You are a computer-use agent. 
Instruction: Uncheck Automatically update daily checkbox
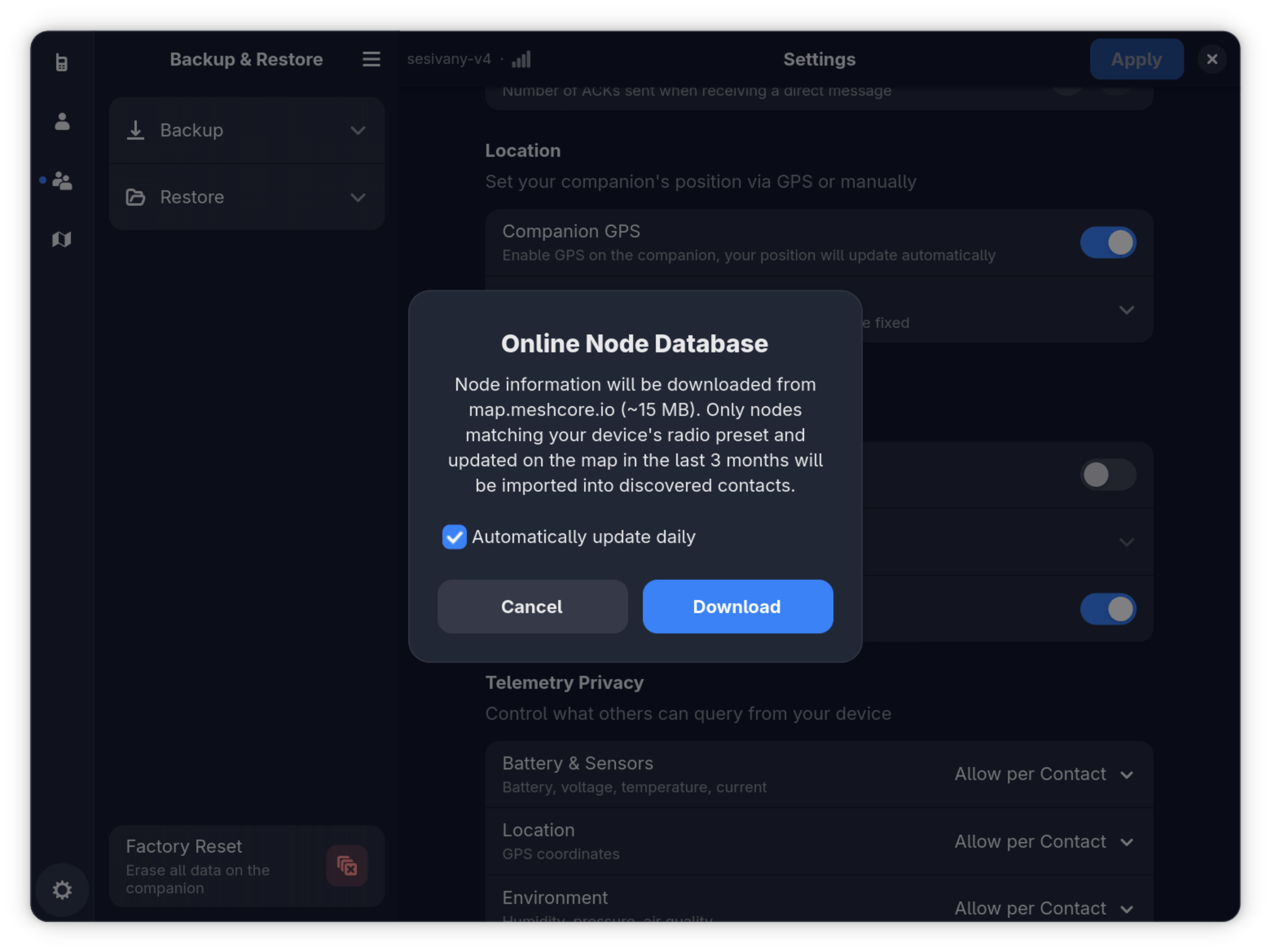[454, 536]
